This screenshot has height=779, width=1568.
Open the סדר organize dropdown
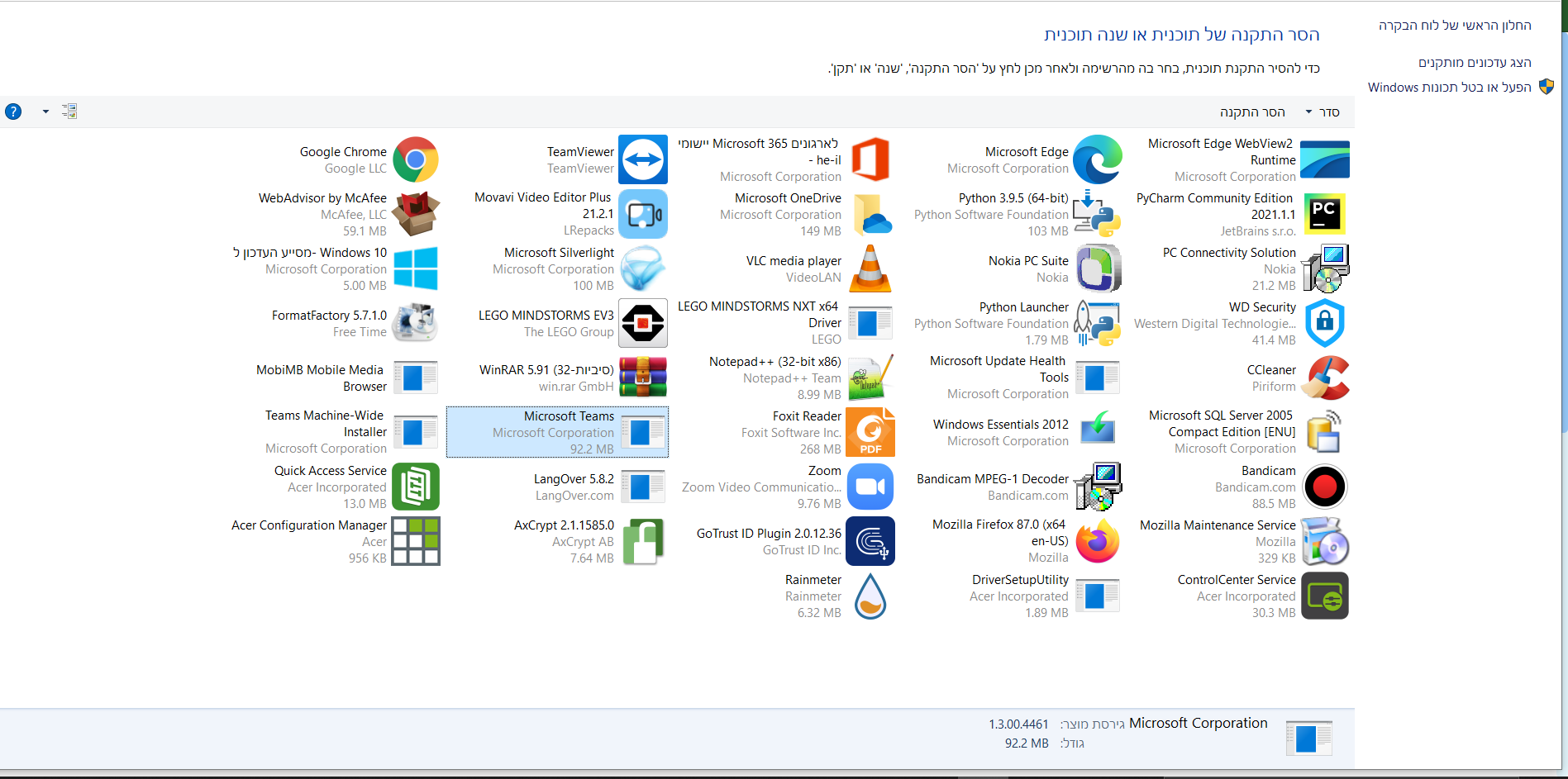coord(1323,112)
